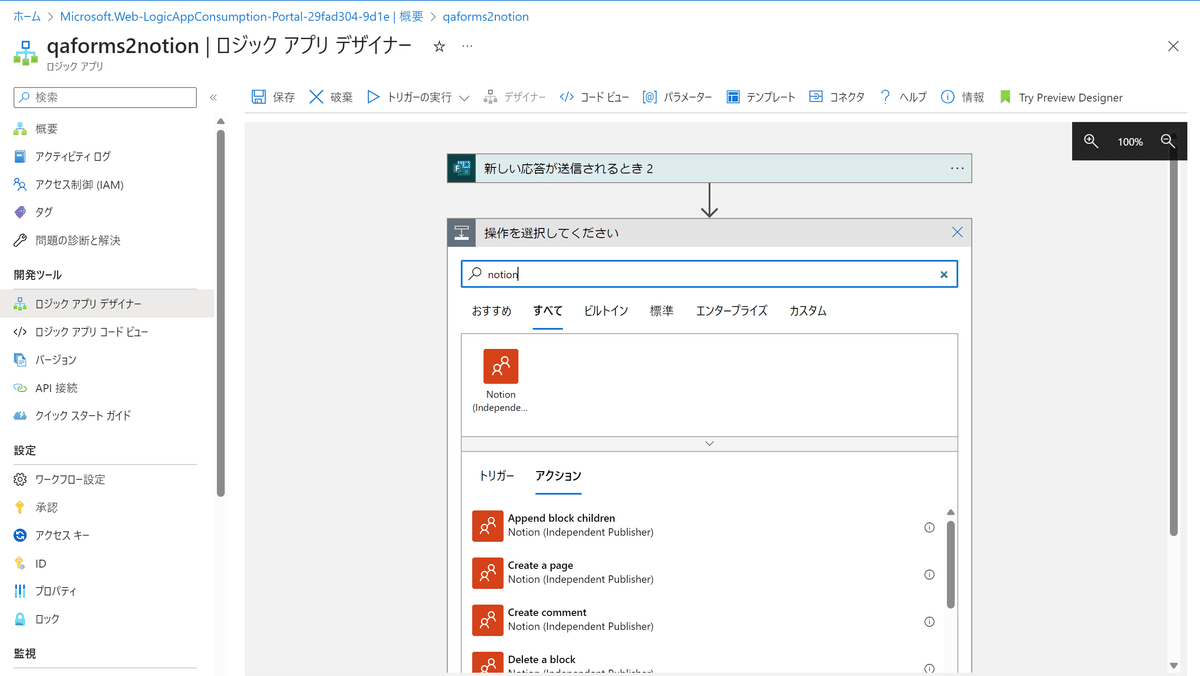Clear the notion search text with the x

(x=943, y=274)
